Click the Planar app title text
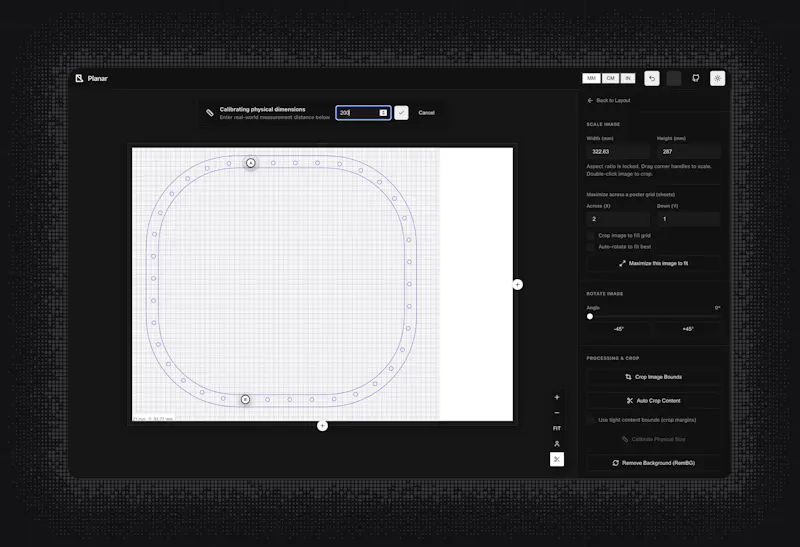The image size is (800, 547). coord(97,79)
